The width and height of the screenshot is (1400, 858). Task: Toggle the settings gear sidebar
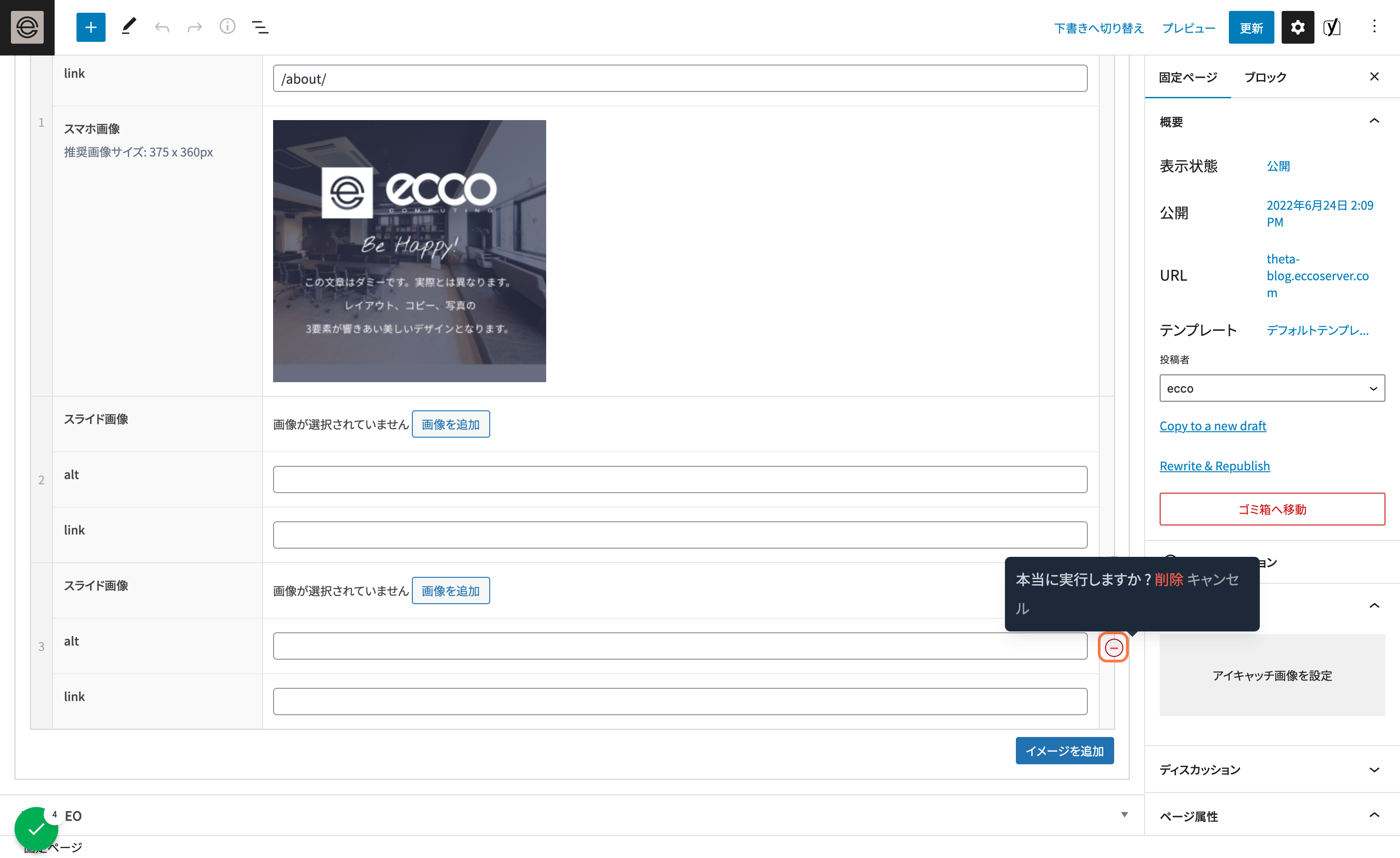pyautogui.click(x=1297, y=27)
